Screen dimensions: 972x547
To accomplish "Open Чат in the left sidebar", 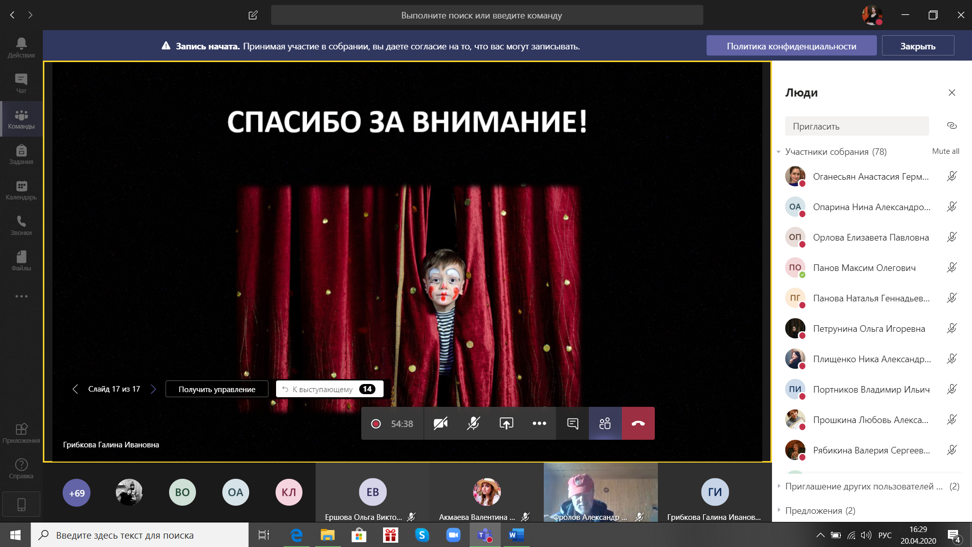I will click(x=21, y=83).
